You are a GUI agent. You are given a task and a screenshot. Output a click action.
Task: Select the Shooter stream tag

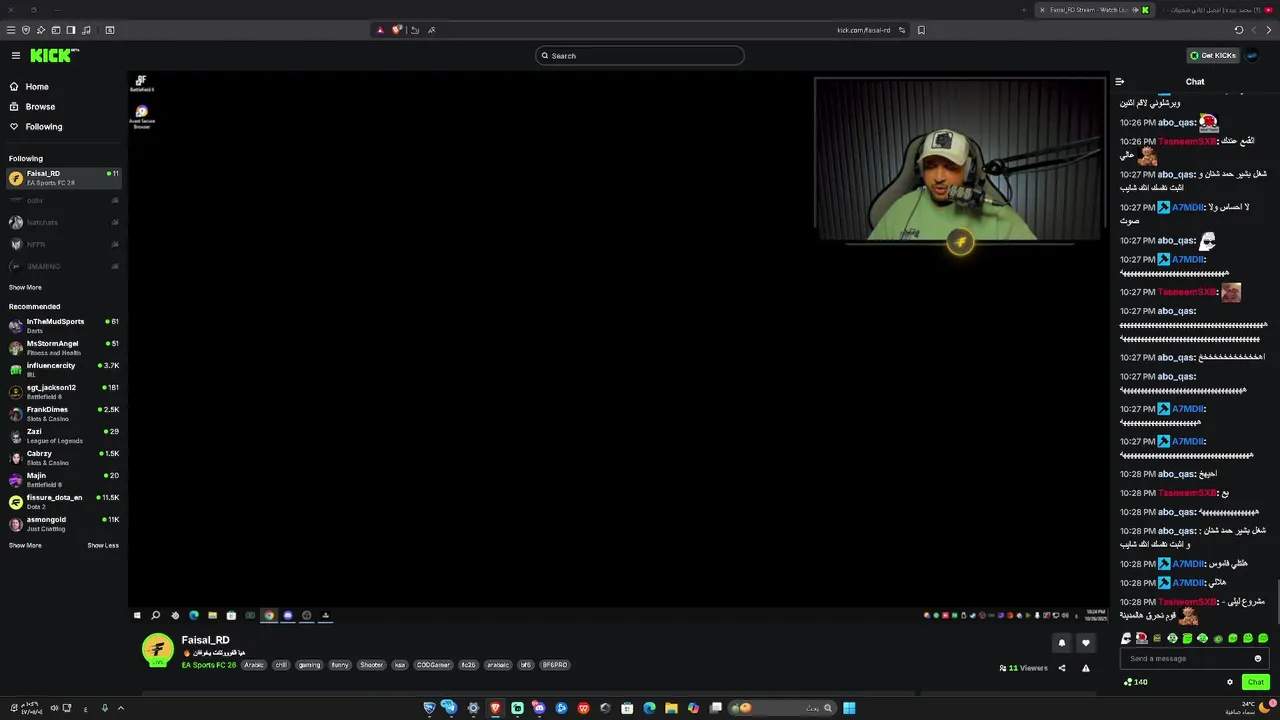click(371, 665)
